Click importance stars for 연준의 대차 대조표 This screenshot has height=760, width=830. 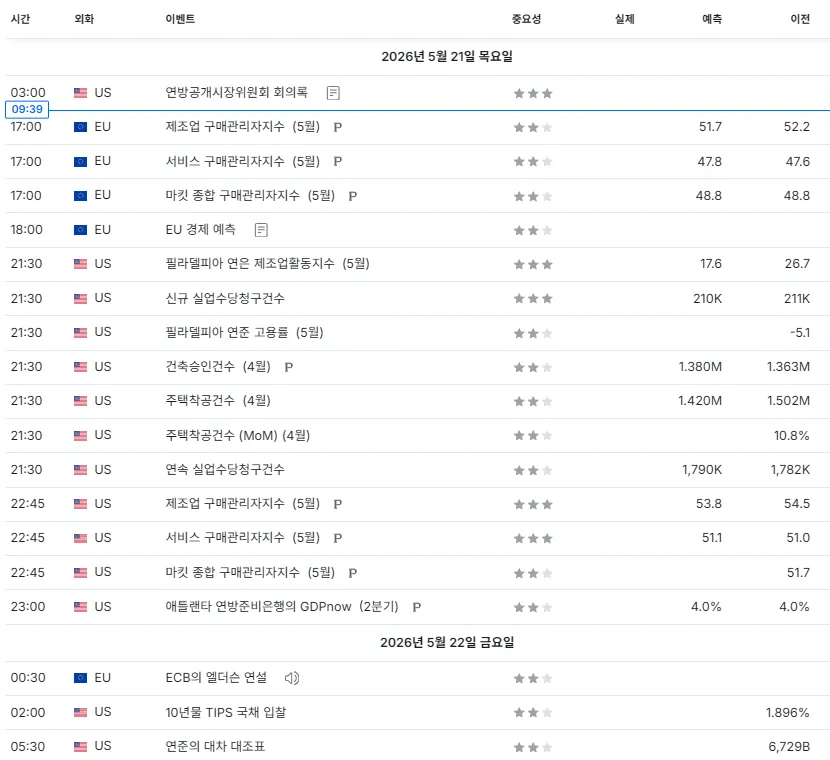(533, 747)
